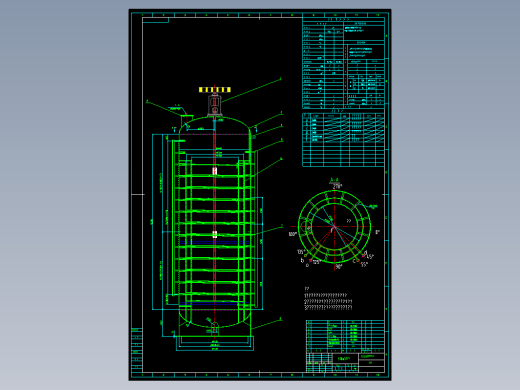
Task: Click the lower blue band near the vessel bottom
Action: point(215,304)
